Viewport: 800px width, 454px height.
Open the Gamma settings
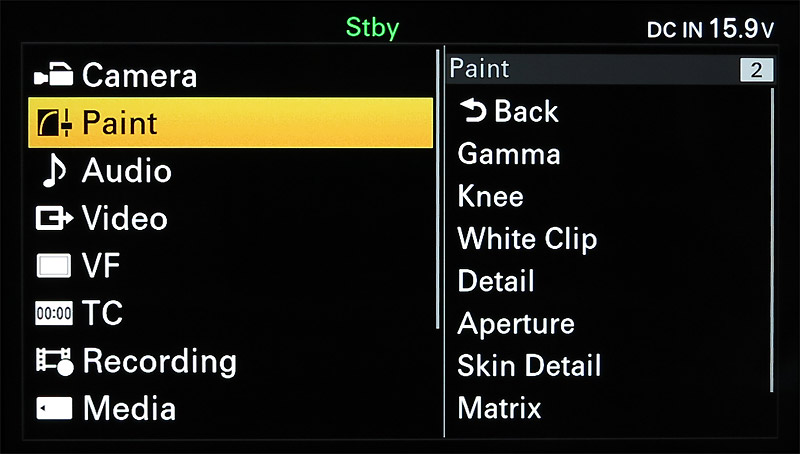(x=508, y=154)
